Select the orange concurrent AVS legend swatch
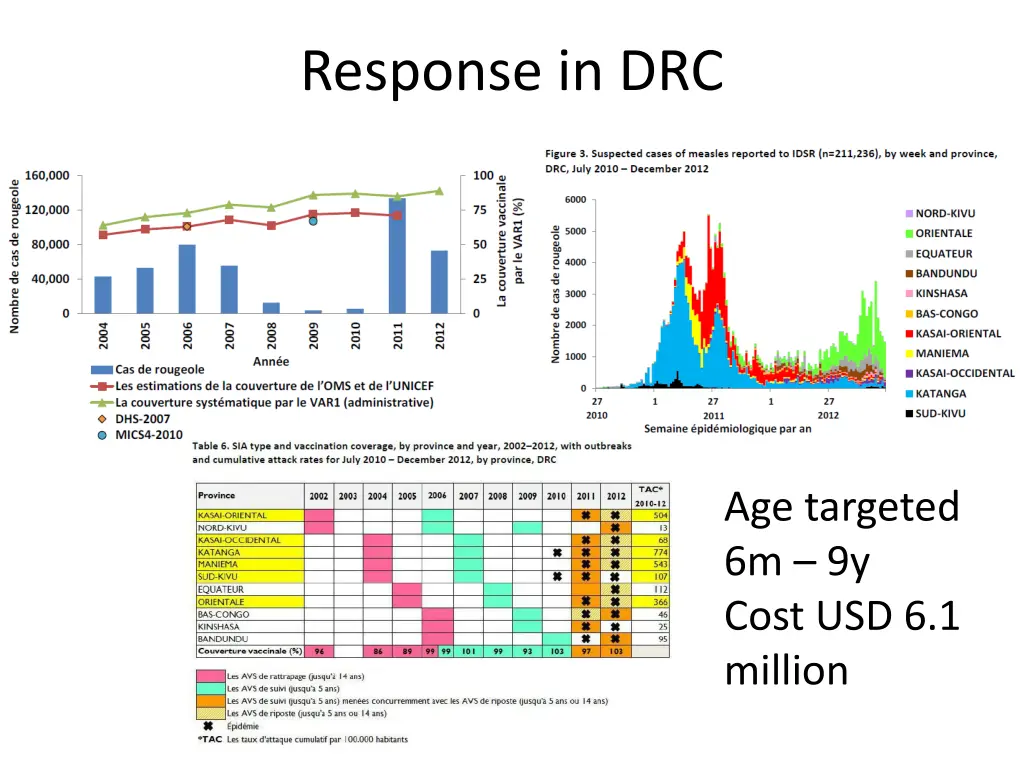 [x=210, y=701]
